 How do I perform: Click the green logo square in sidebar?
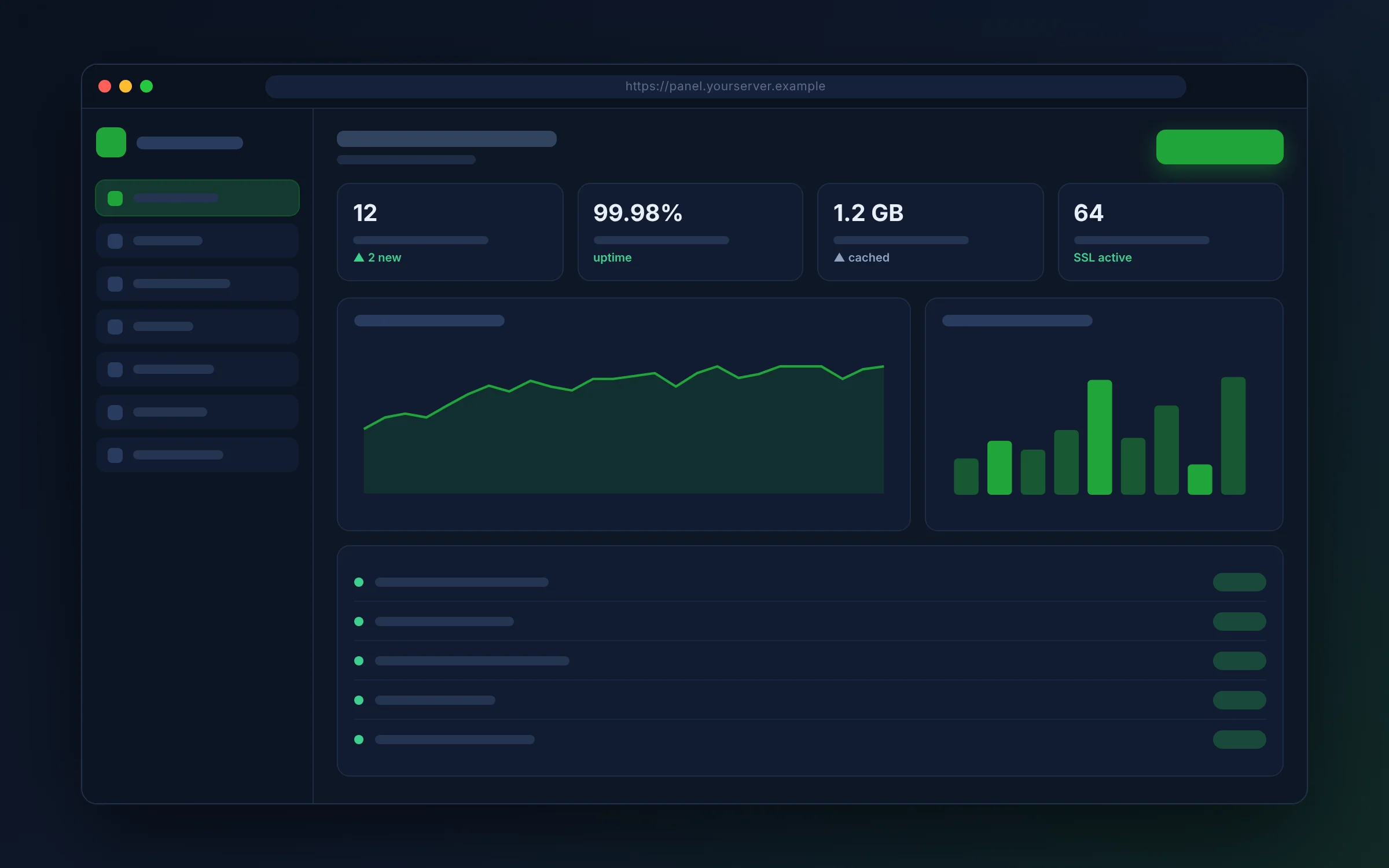pyautogui.click(x=111, y=142)
